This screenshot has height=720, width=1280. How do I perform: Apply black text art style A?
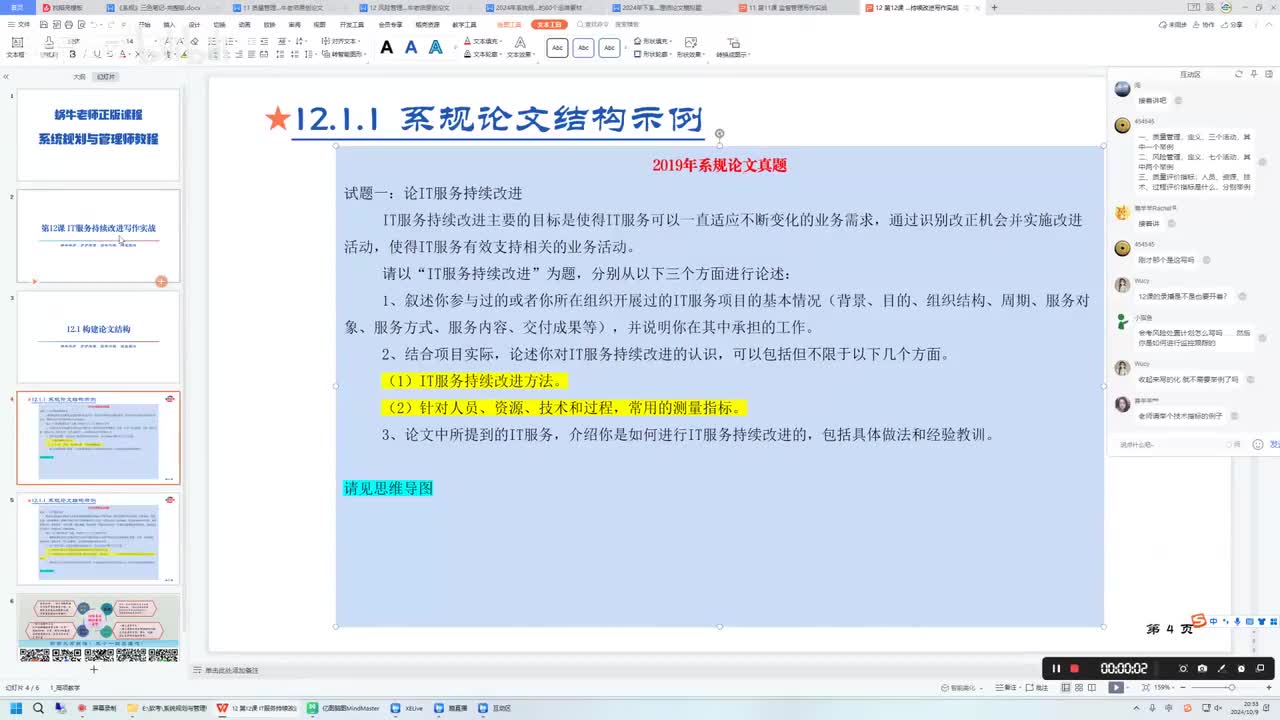click(x=387, y=47)
